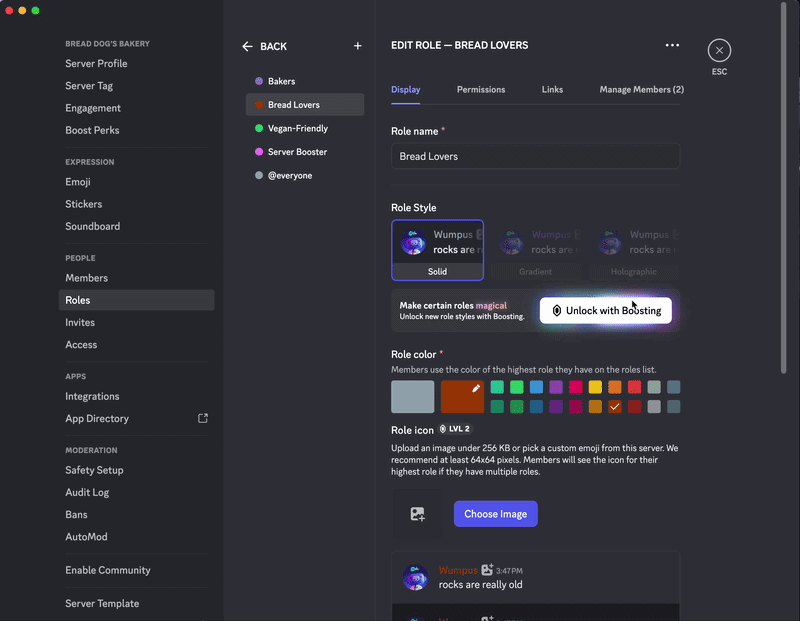Viewport: 800px width, 621px height.
Task: Open the Links tab
Action: (552, 90)
